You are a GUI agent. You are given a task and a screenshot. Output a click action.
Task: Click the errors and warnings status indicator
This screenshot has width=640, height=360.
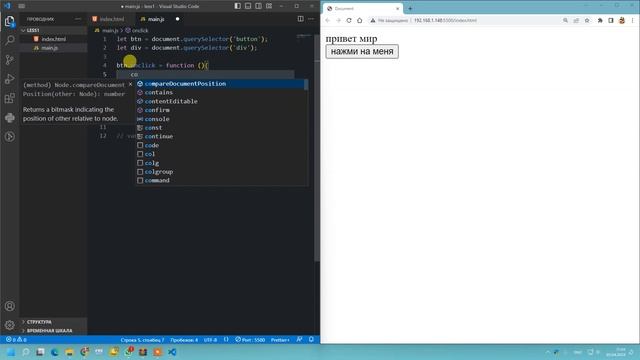16,340
